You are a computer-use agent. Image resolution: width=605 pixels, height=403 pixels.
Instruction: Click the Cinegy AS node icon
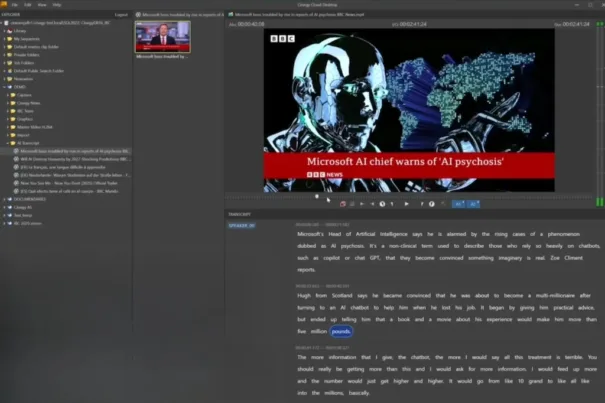10,207
